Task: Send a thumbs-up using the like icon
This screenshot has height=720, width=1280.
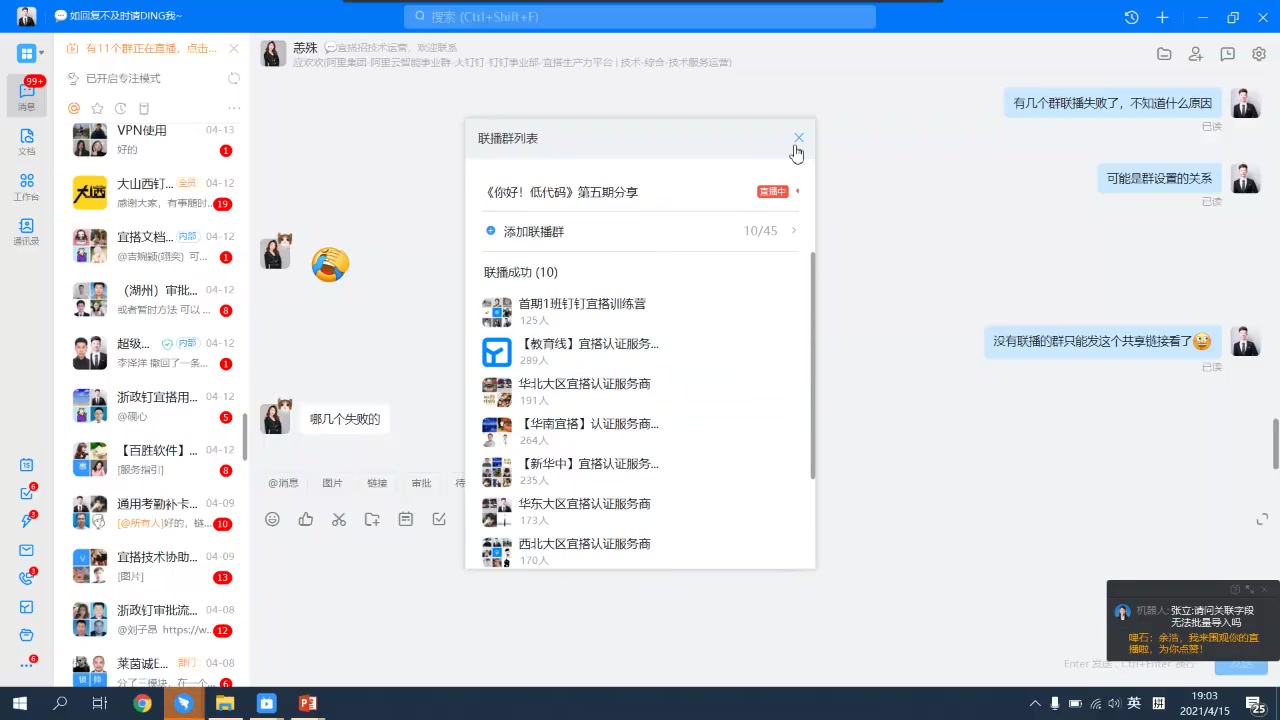Action: (x=305, y=519)
